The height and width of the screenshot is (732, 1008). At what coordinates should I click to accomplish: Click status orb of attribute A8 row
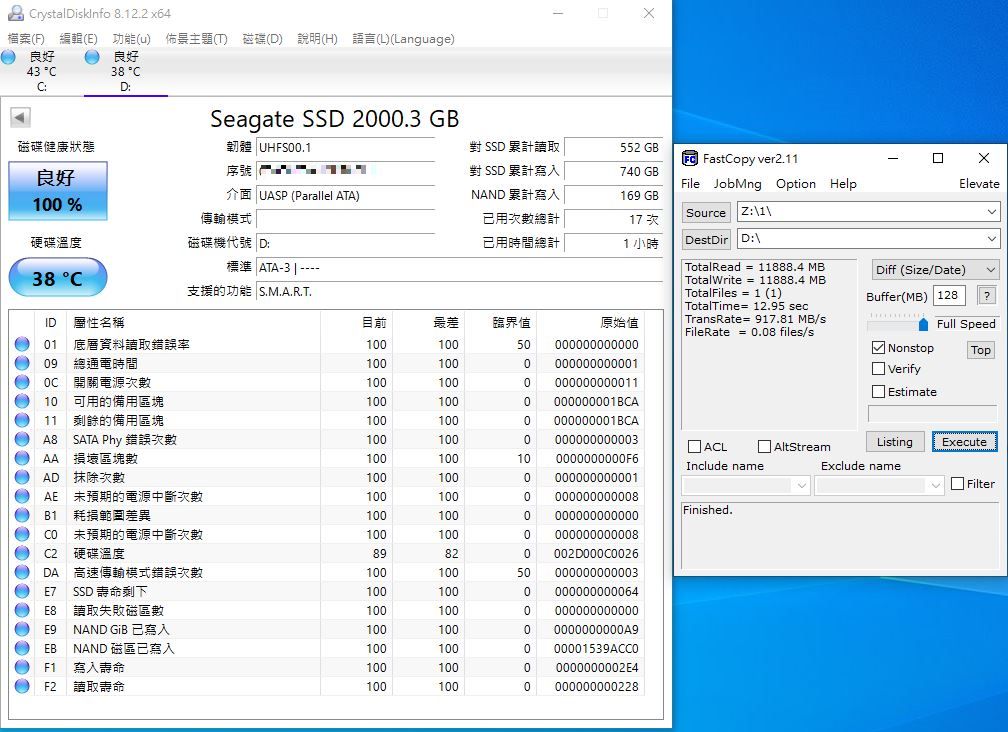point(22,439)
